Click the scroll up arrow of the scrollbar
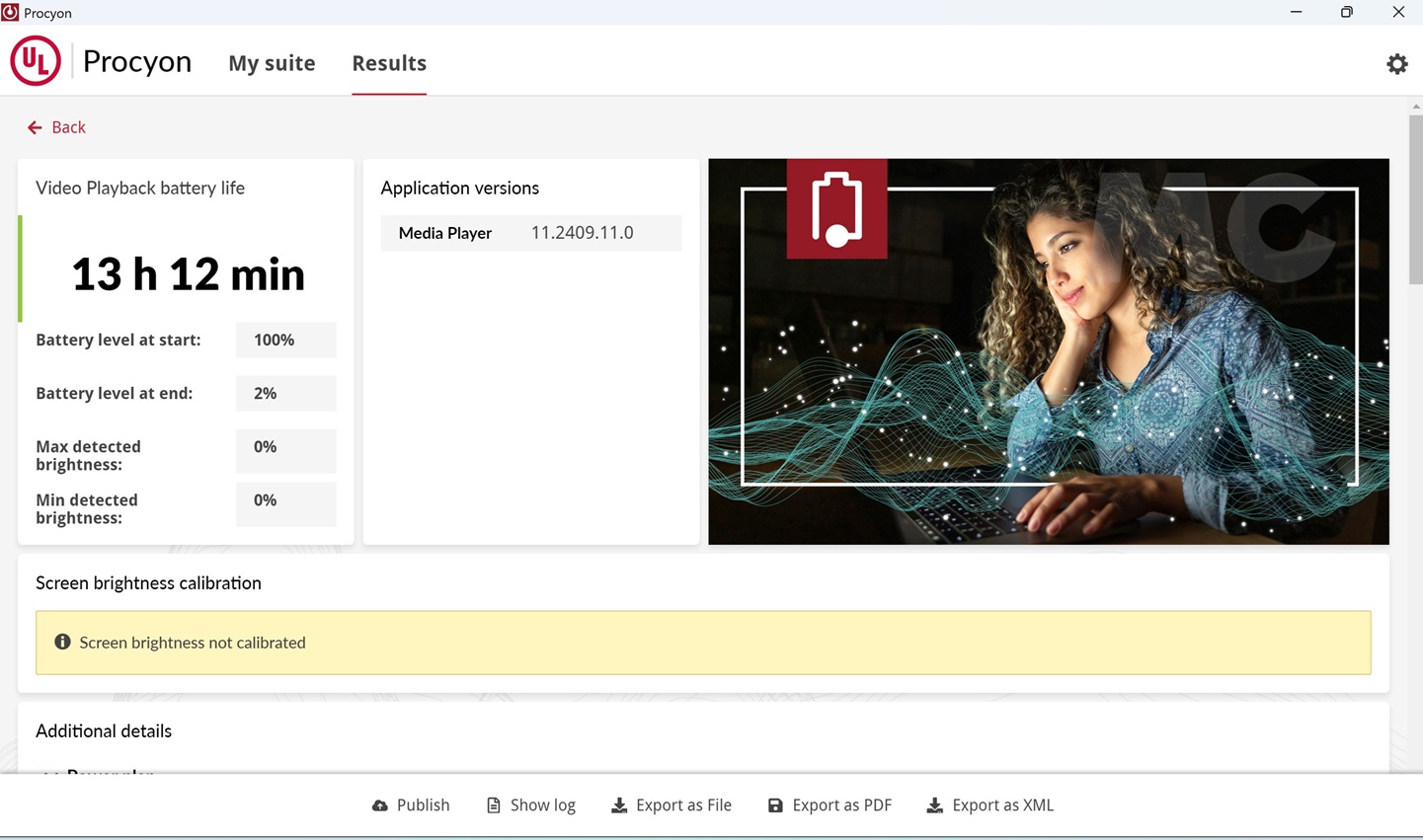The height and width of the screenshot is (840, 1423). tap(1416, 106)
